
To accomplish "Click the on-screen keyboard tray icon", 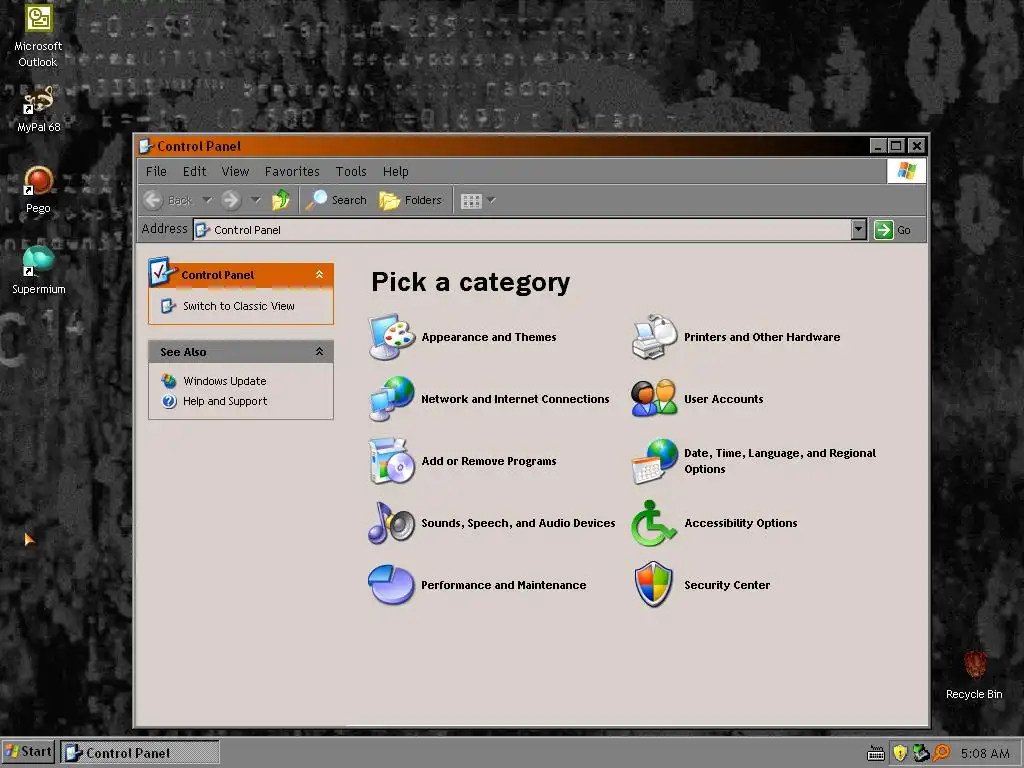I will pos(876,754).
